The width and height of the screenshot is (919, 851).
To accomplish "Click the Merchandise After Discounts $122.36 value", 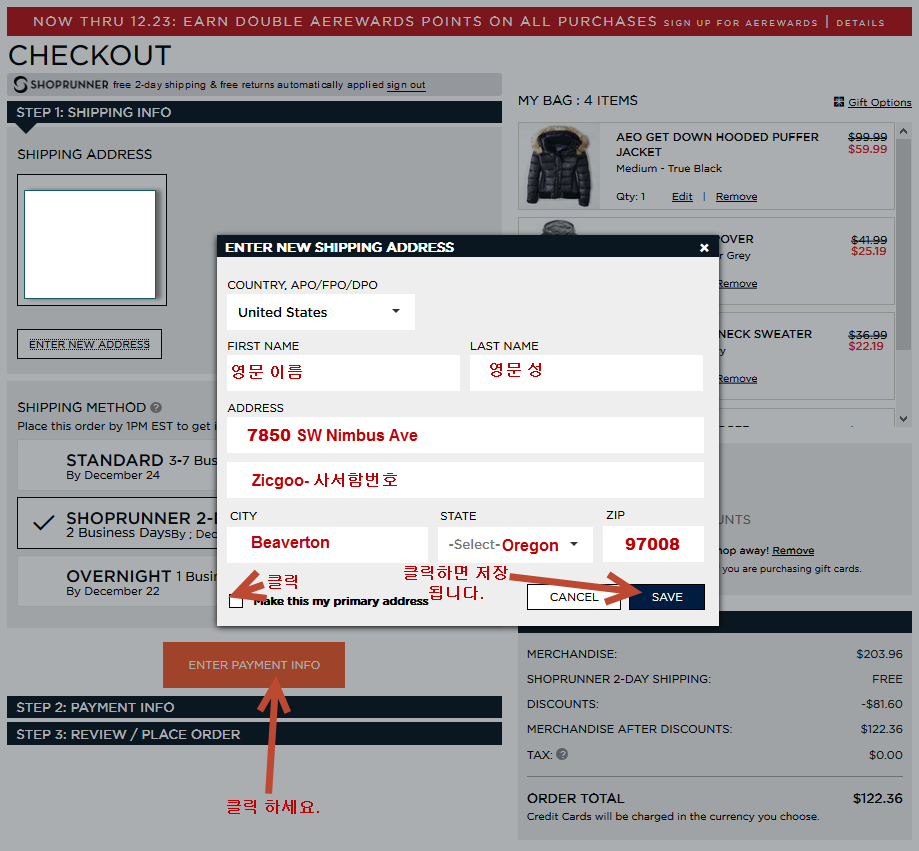I will pos(881,729).
